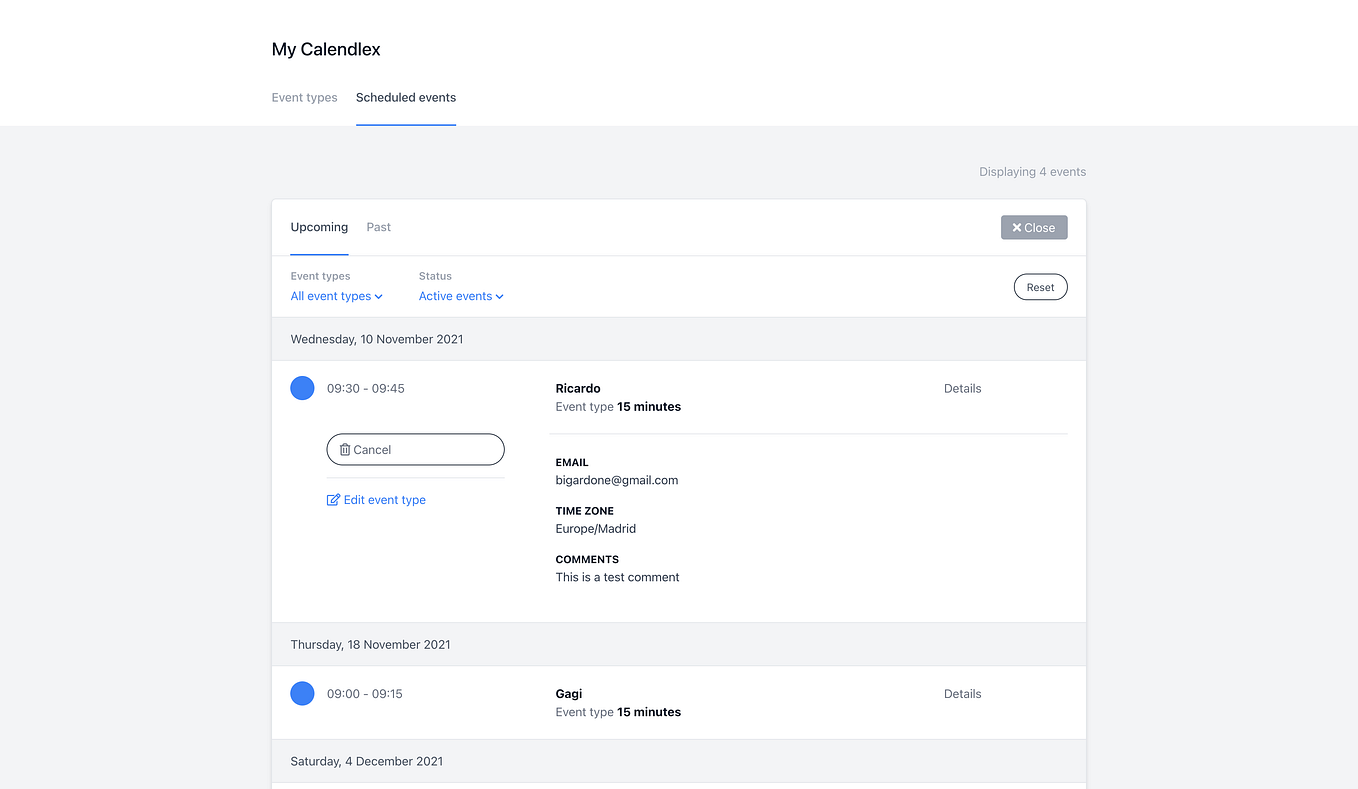Show Details for Gagi's event

962,693
